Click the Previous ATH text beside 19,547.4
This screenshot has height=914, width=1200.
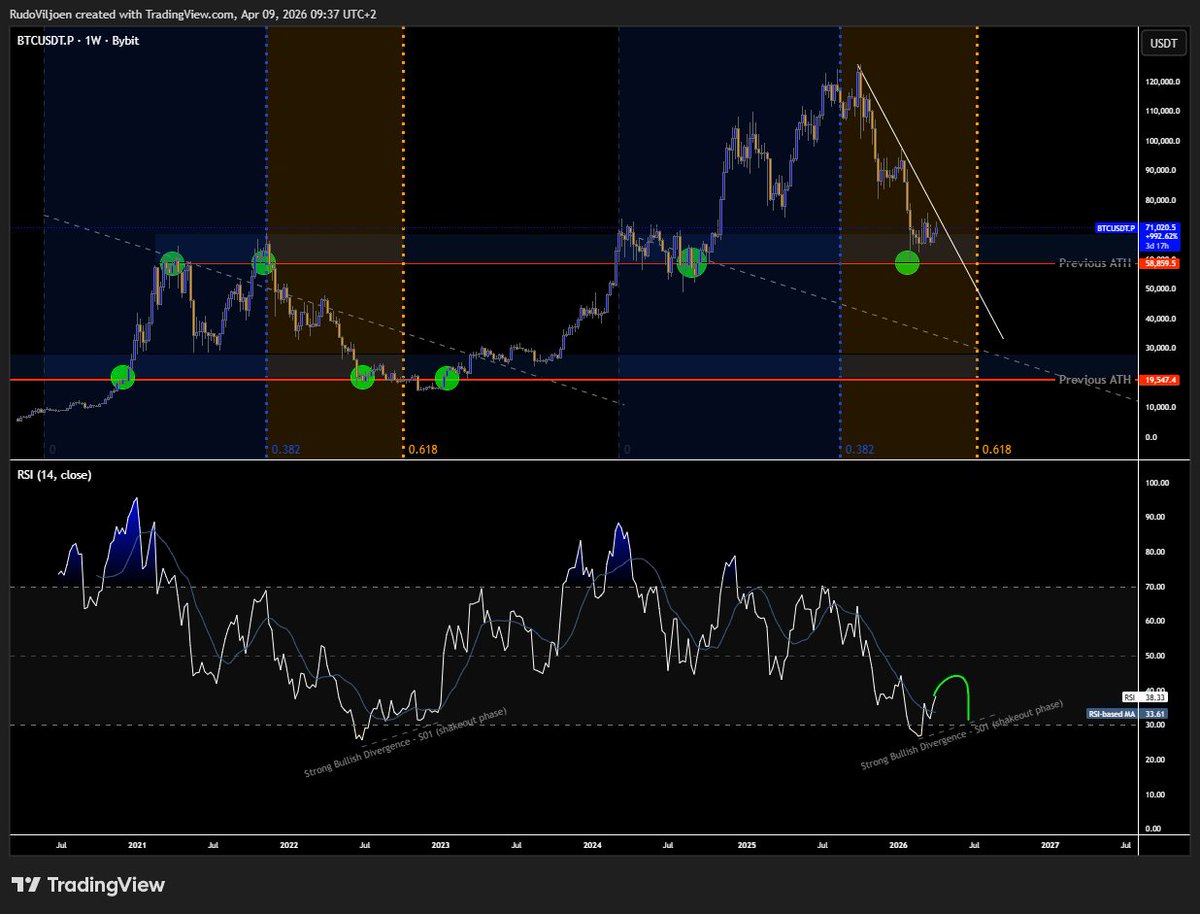coord(1097,380)
